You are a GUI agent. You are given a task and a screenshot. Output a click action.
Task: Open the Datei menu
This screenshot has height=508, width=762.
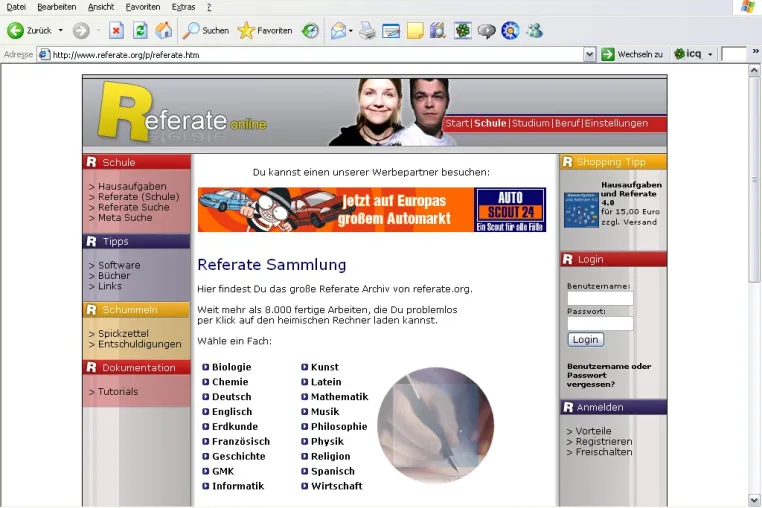16,7
